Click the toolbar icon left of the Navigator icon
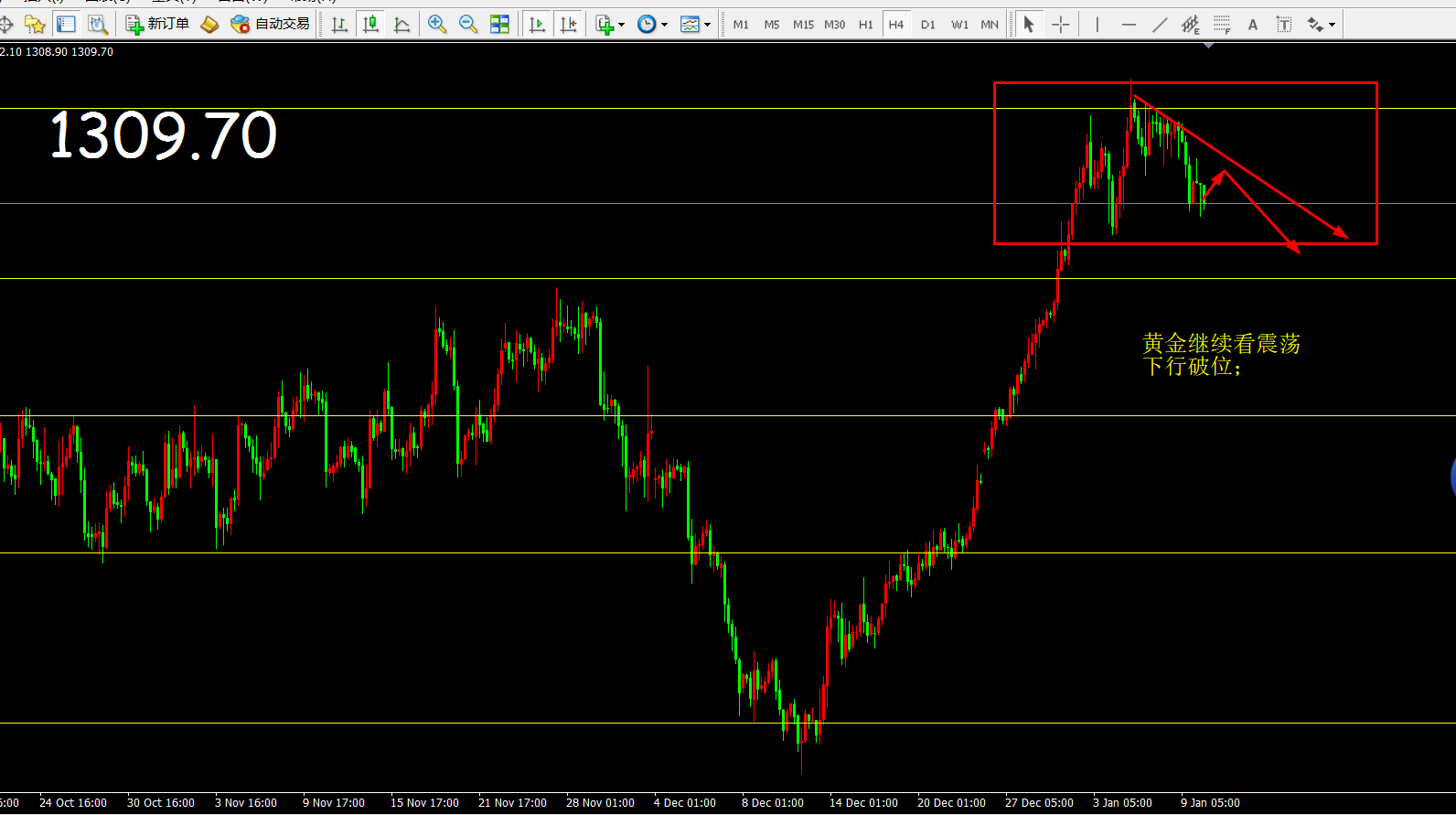The width and height of the screenshot is (1456, 815). pos(5,25)
